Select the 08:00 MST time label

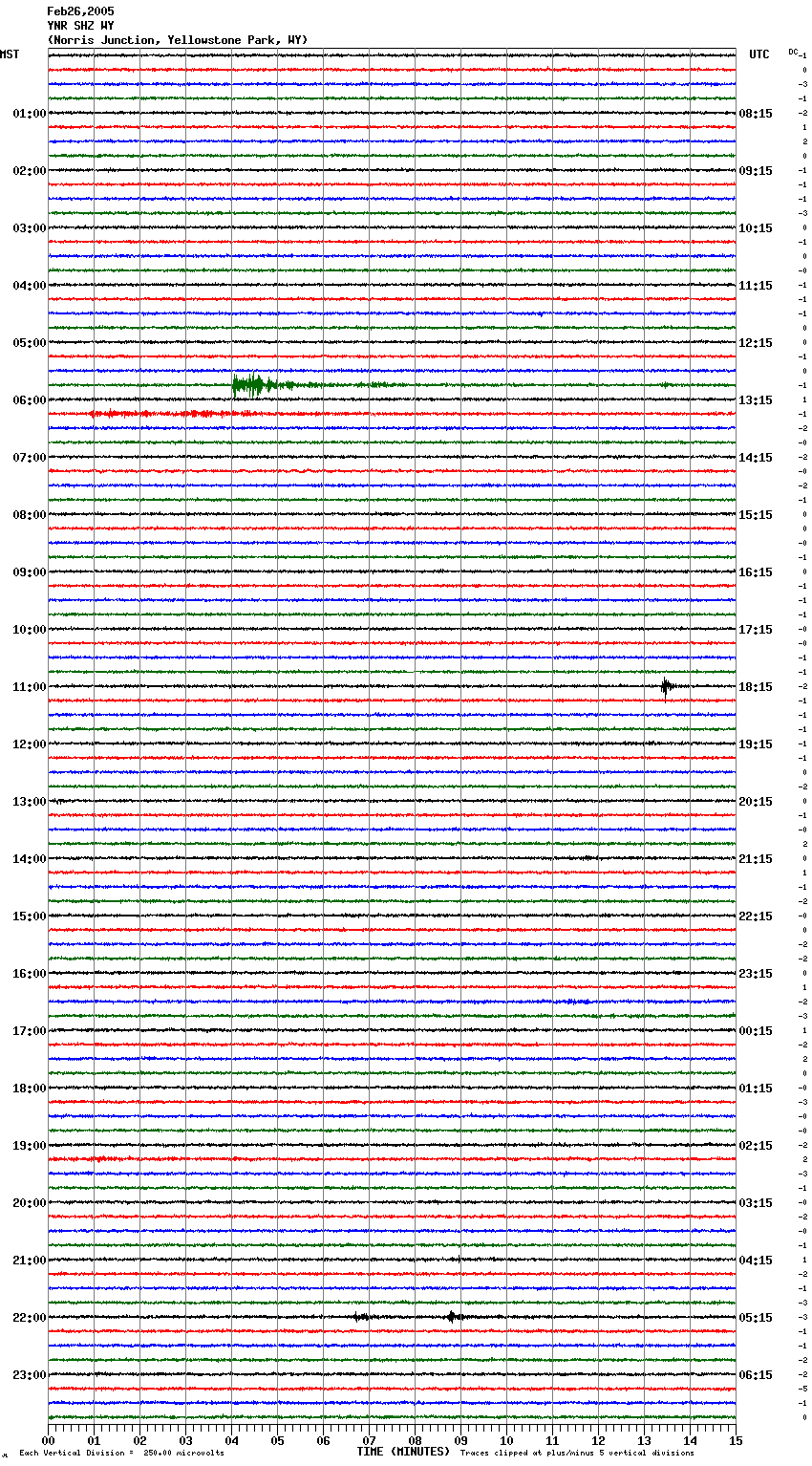pos(30,515)
